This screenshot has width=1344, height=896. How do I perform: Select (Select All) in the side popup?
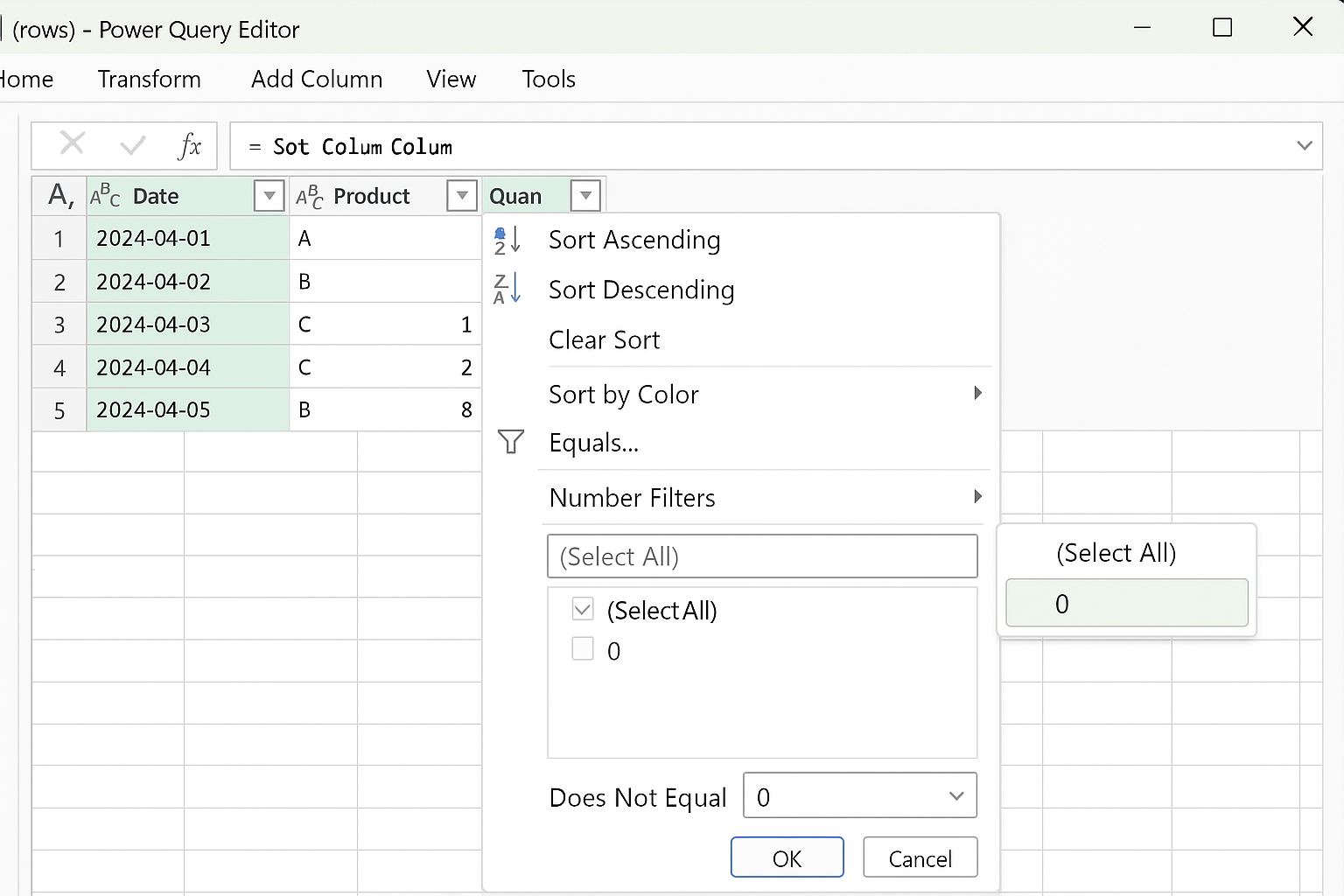1116,553
